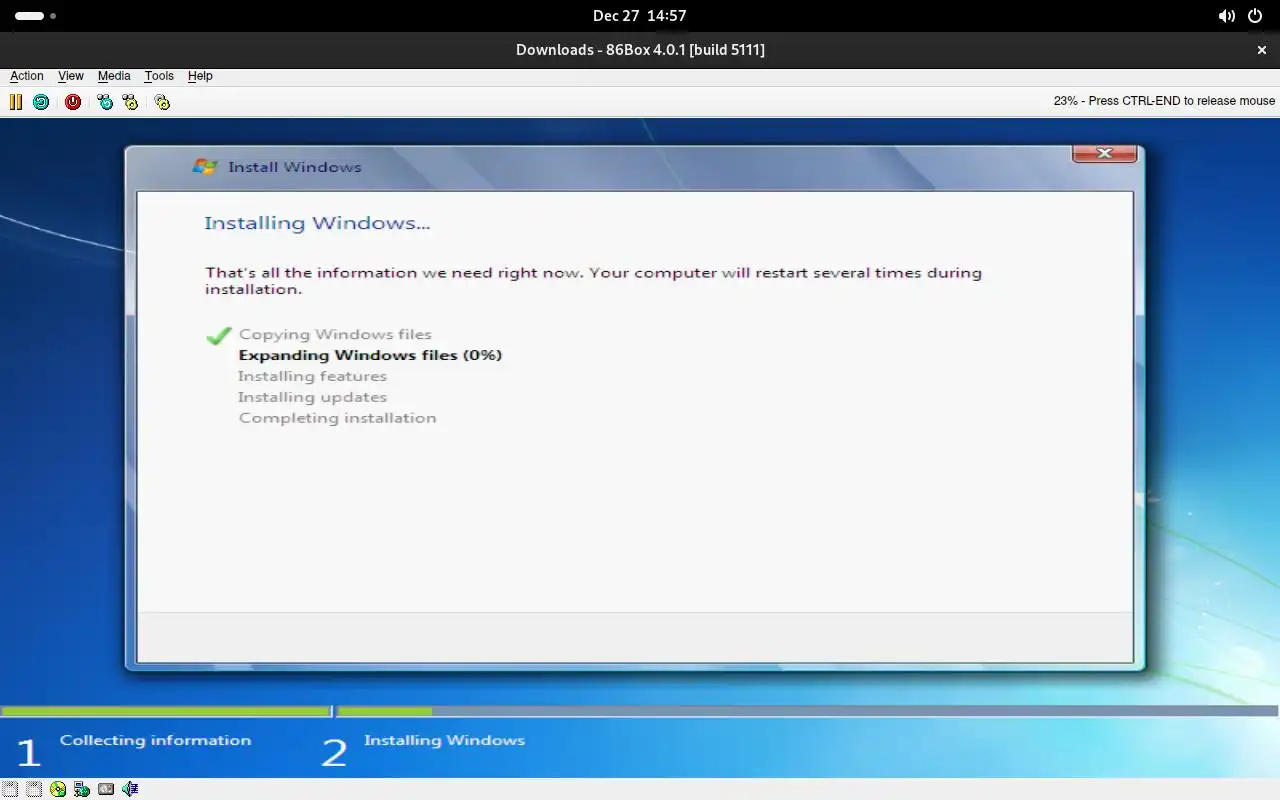The height and width of the screenshot is (800, 1280).
Task: Open machine settings via the gear icon
Action: tap(162, 102)
